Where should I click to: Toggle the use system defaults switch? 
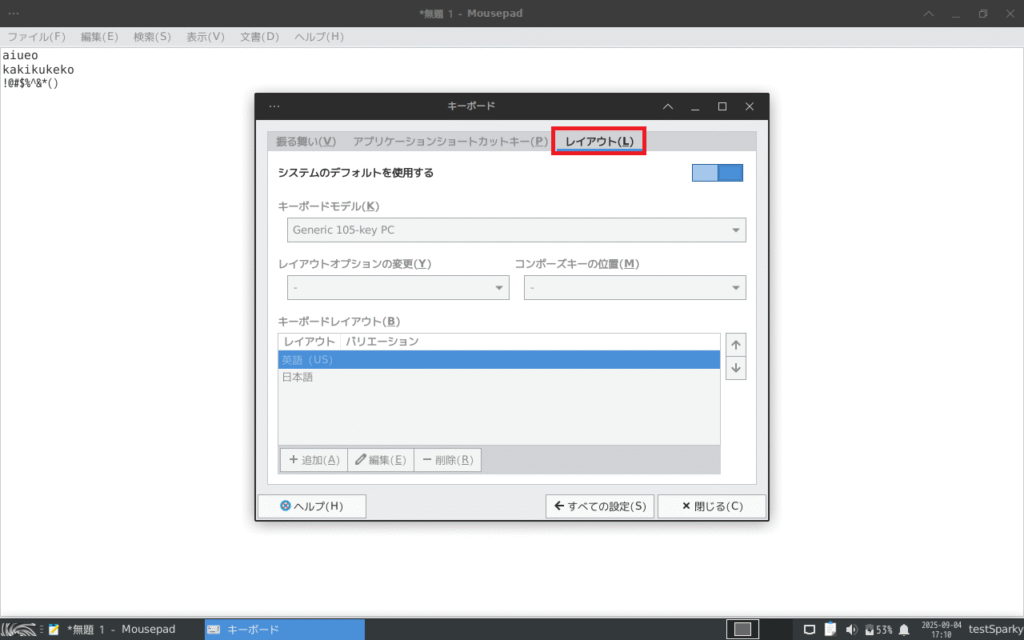[x=717, y=173]
